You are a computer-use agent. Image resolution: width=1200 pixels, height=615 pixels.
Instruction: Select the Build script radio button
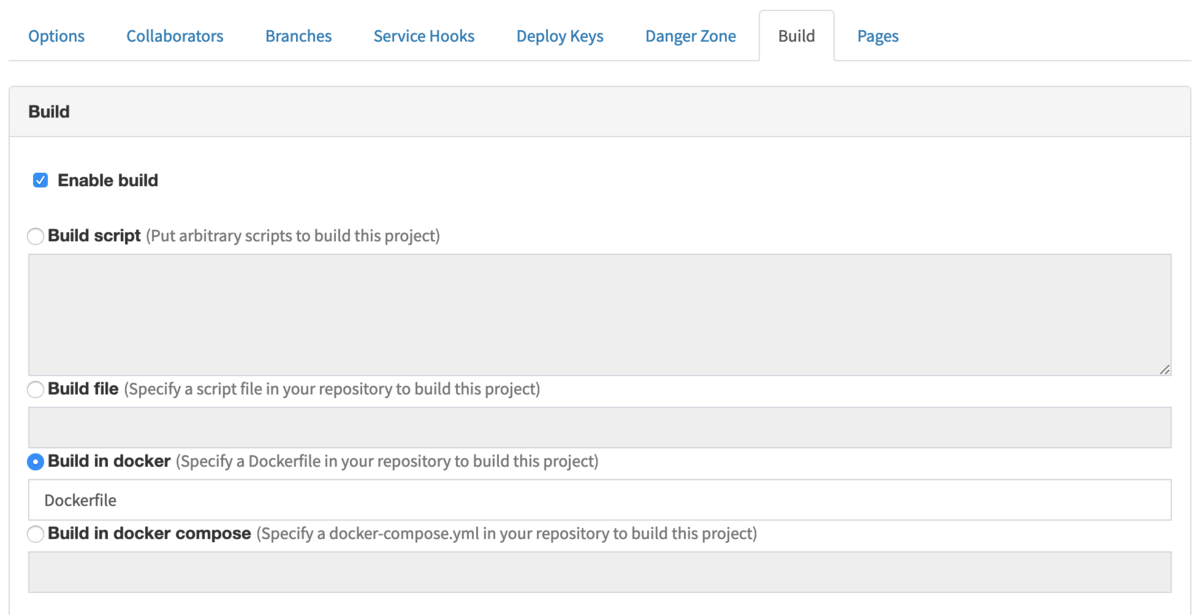point(36,237)
